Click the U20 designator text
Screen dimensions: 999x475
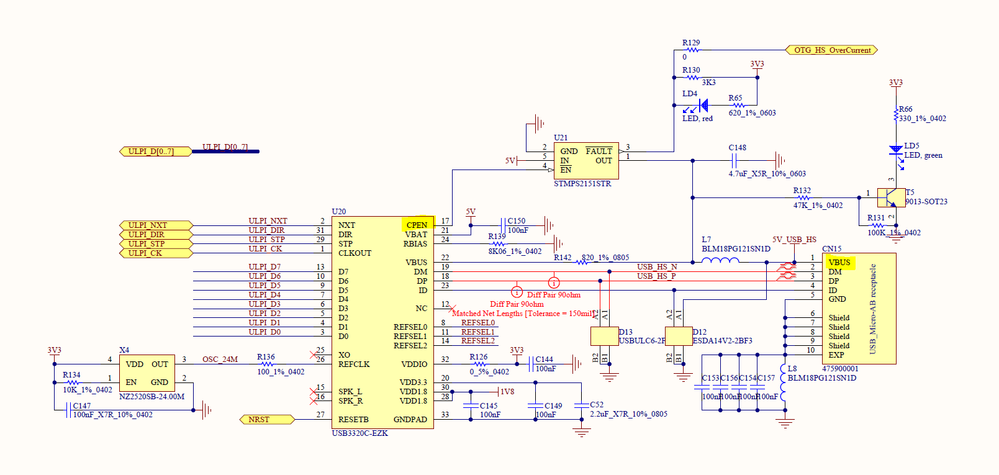[338, 211]
